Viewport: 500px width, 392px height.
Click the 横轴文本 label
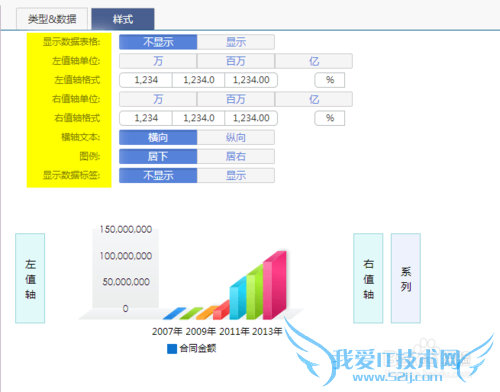coord(81,137)
